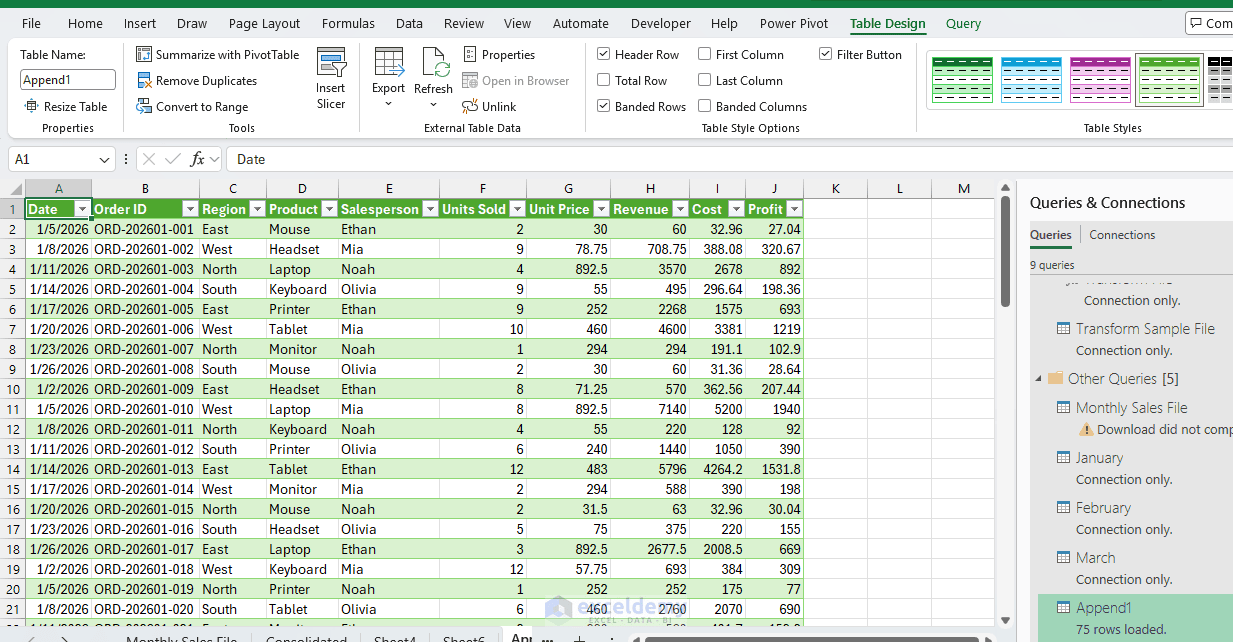Image resolution: width=1233 pixels, height=642 pixels.
Task: Switch to the Power Pivot tab
Action: click(793, 24)
